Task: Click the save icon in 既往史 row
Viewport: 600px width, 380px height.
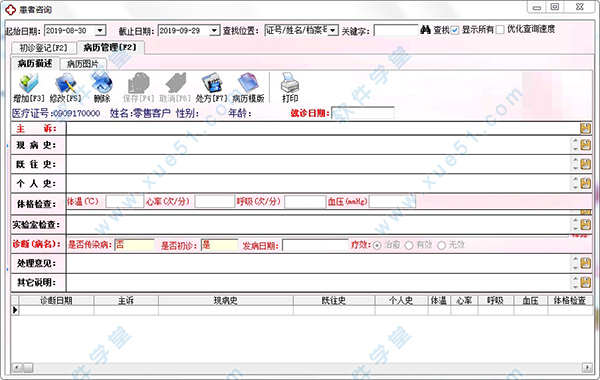Action: point(585,164)
